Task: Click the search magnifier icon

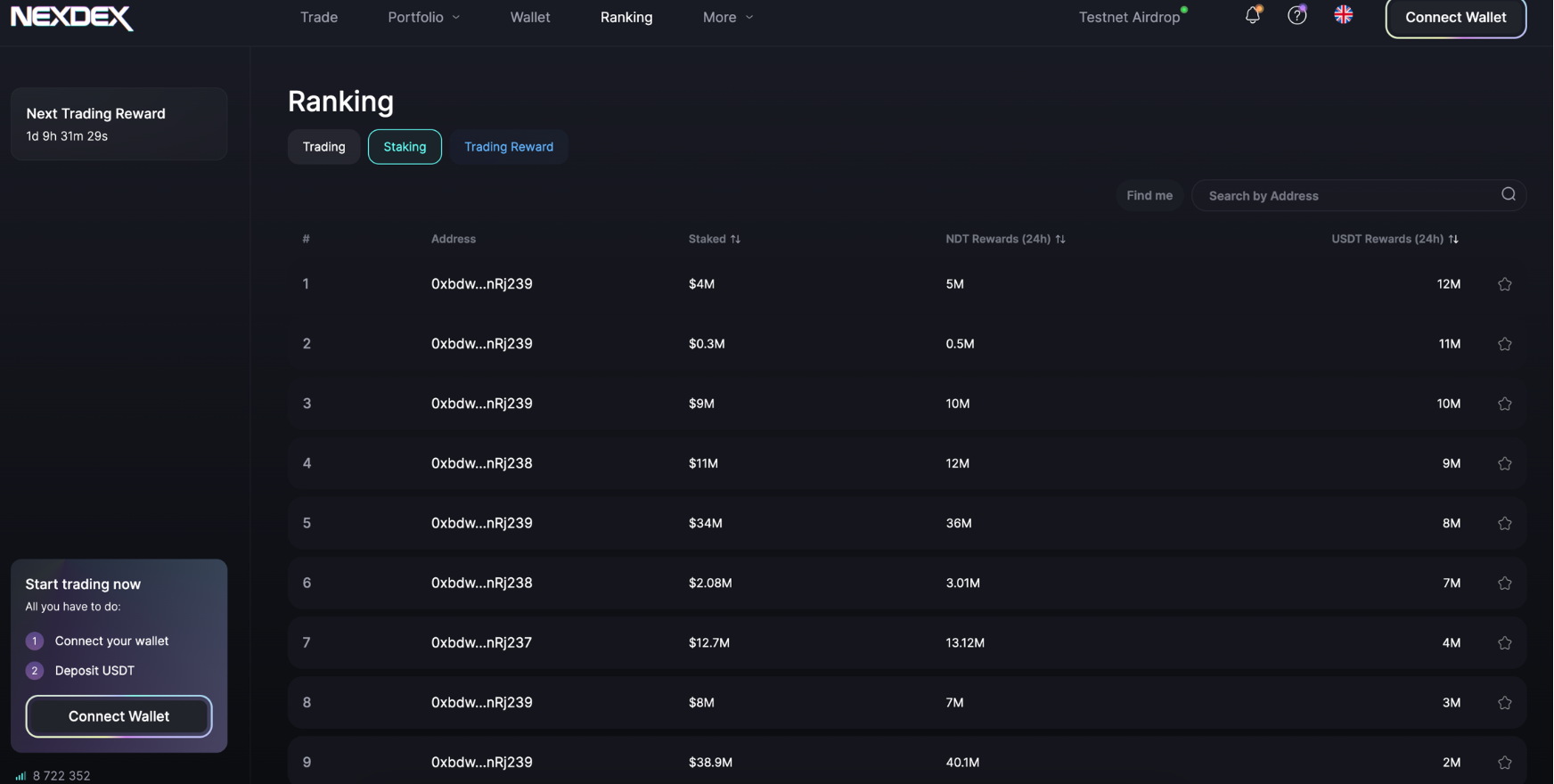Action: pos(1508,194)
